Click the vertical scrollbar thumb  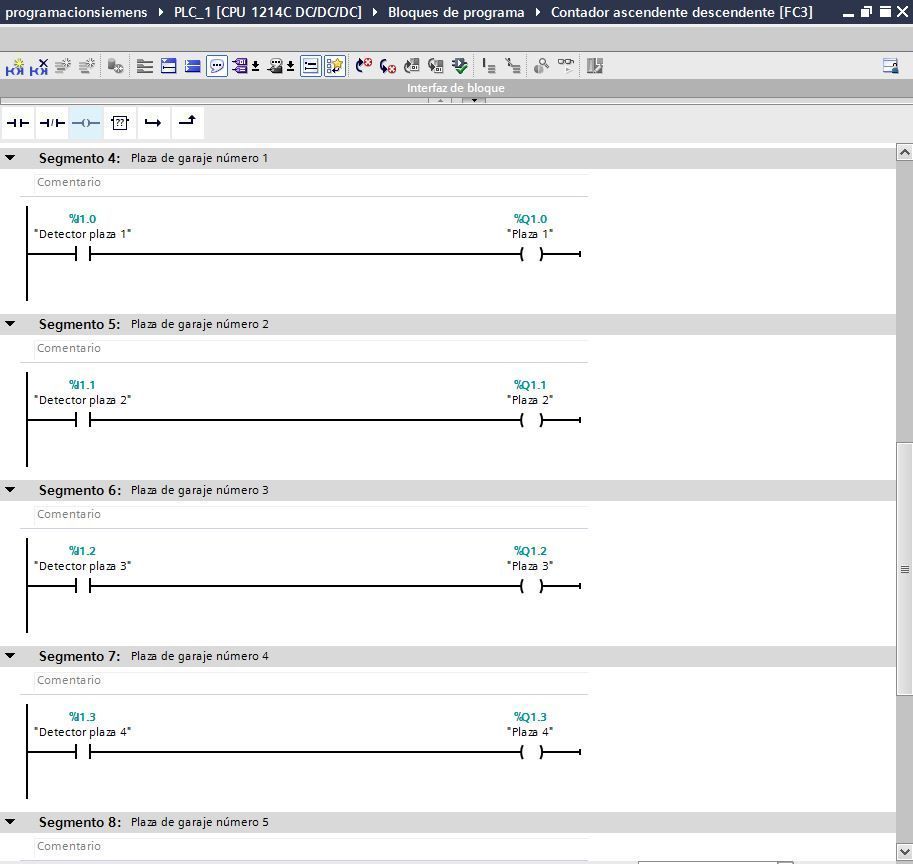[x=904, y=568]
